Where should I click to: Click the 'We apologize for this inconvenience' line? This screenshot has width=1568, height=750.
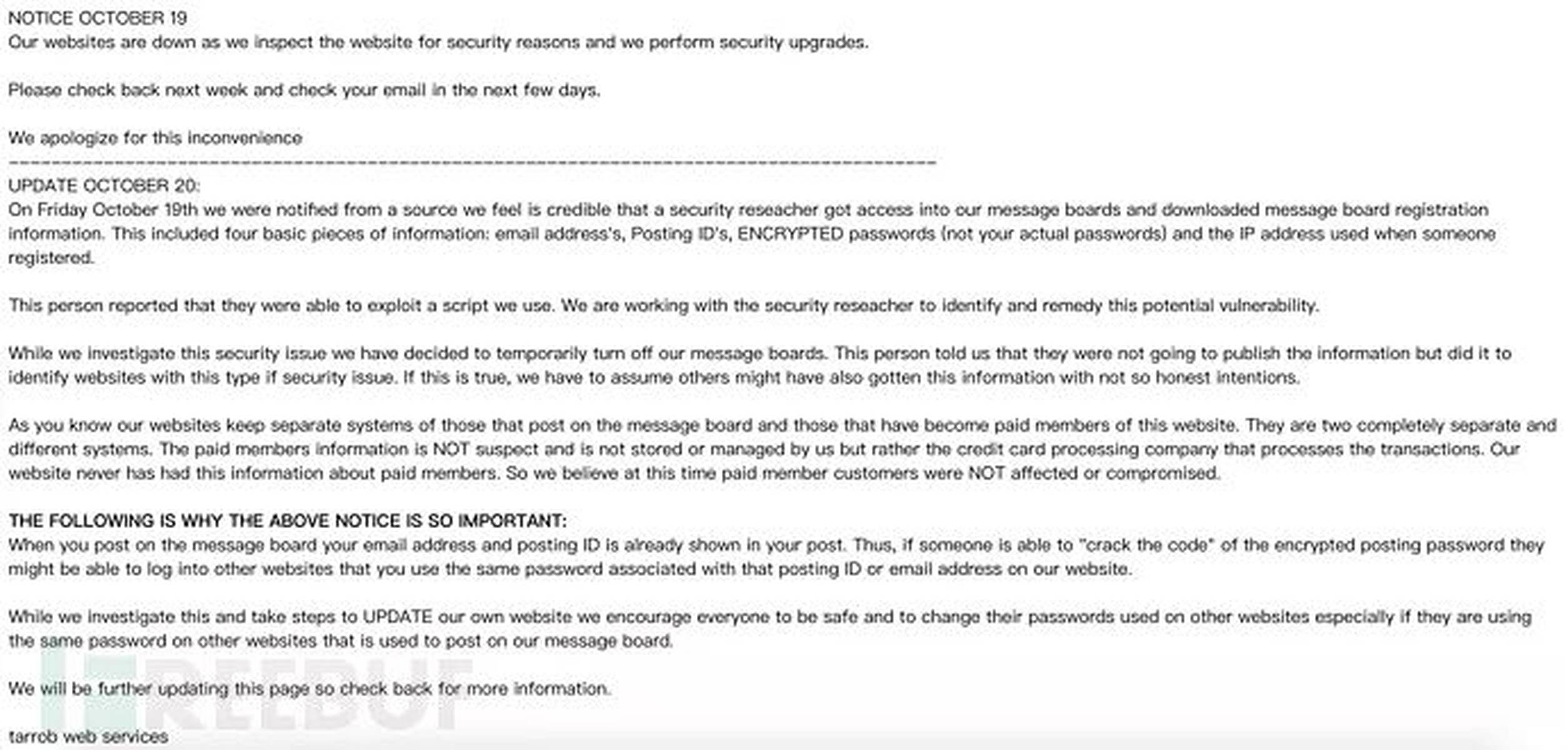pyautogui.click(x=155, y=138)
